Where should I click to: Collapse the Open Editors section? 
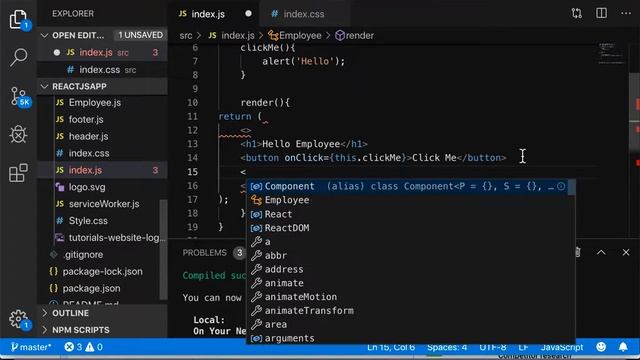coord(102,35)
